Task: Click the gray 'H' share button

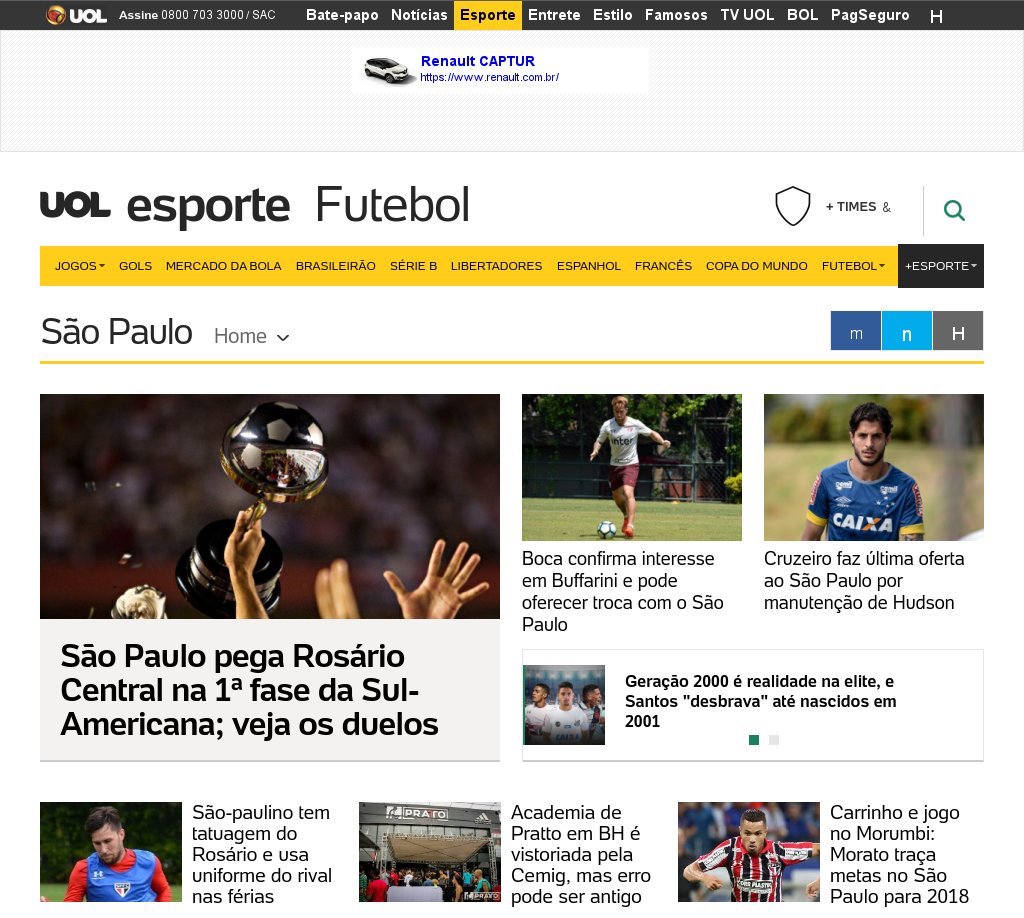Action: (958, 331)
